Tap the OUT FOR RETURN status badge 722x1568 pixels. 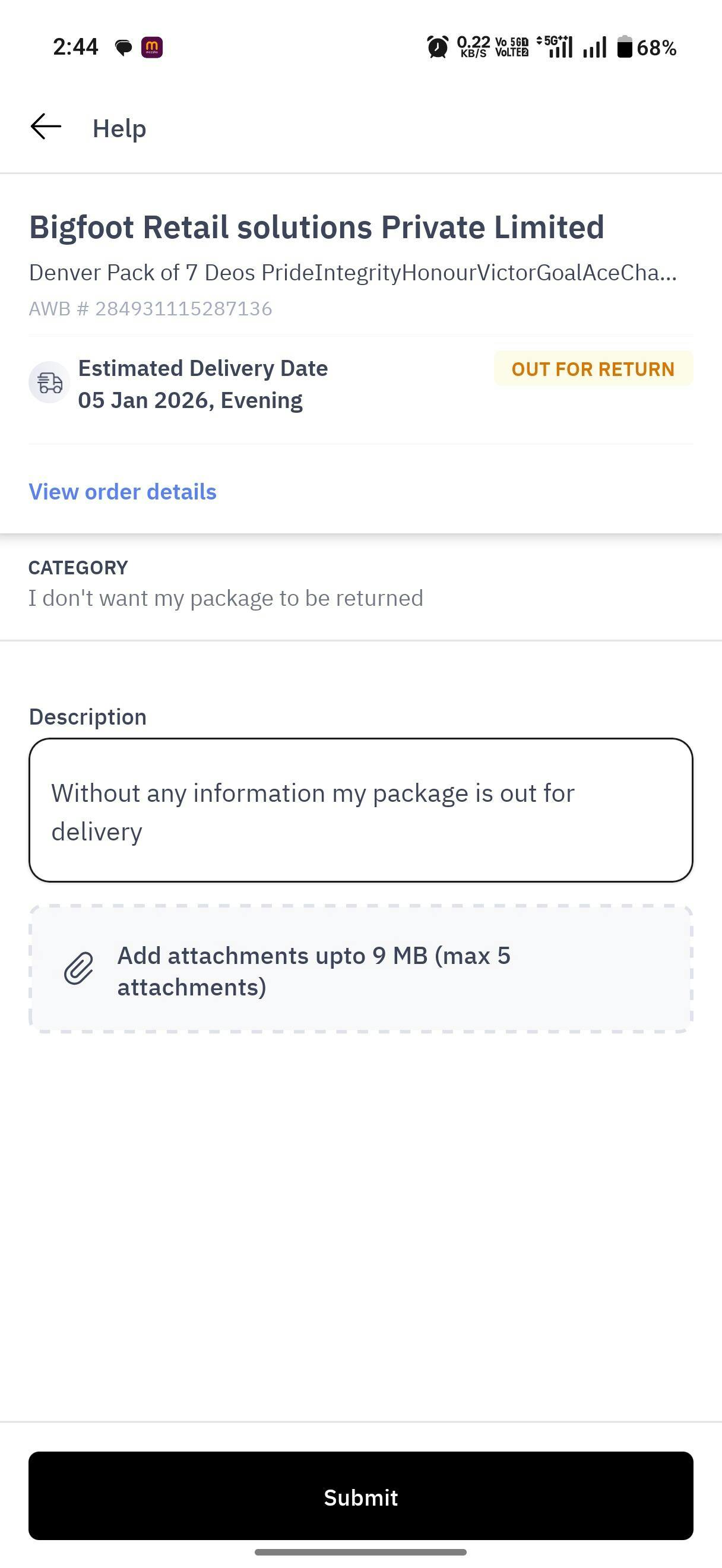pos(593,369)
